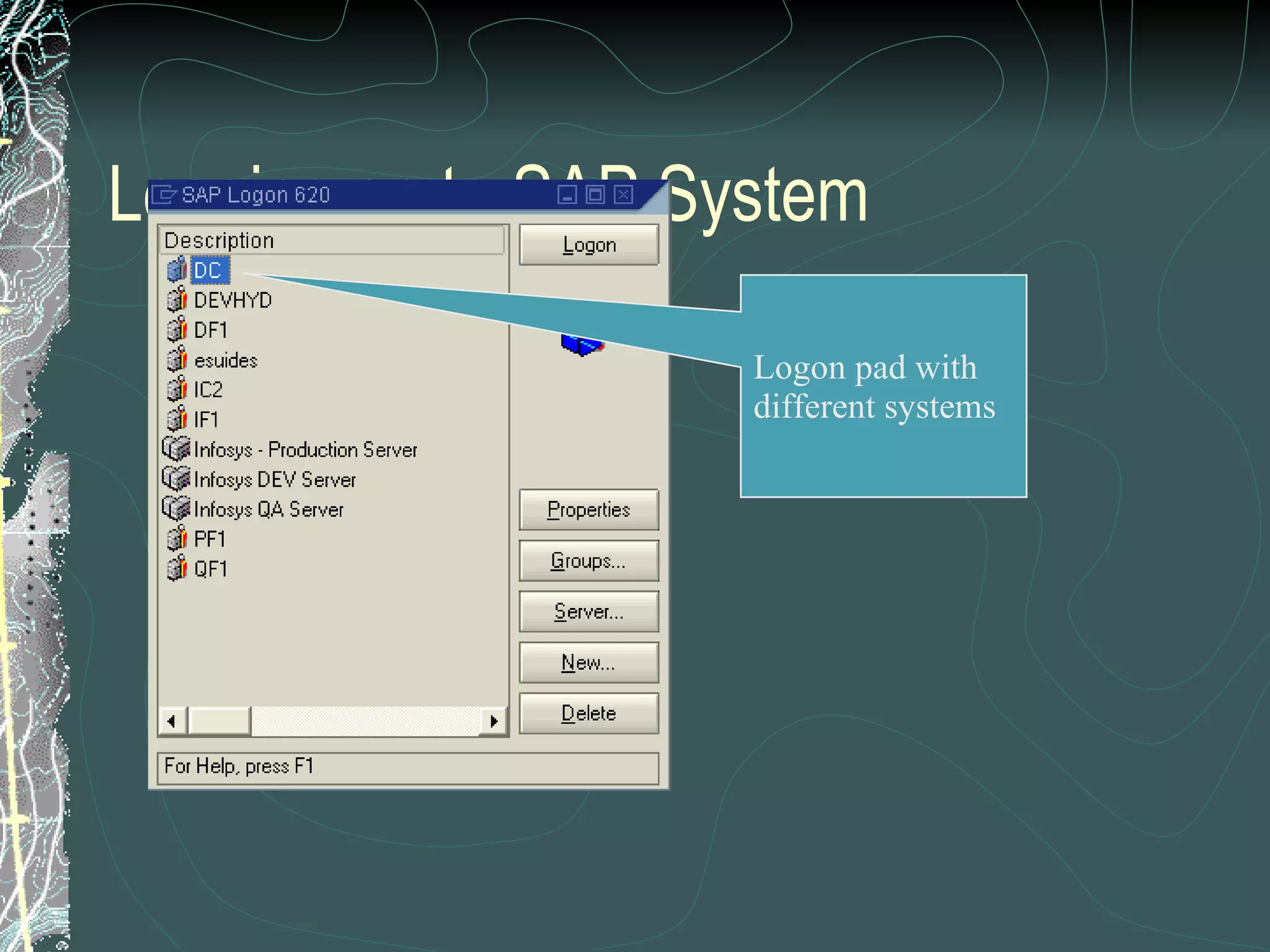Click the PF1 server icon
Viewport: 1270px width, 952px height.
click(177, 539)
